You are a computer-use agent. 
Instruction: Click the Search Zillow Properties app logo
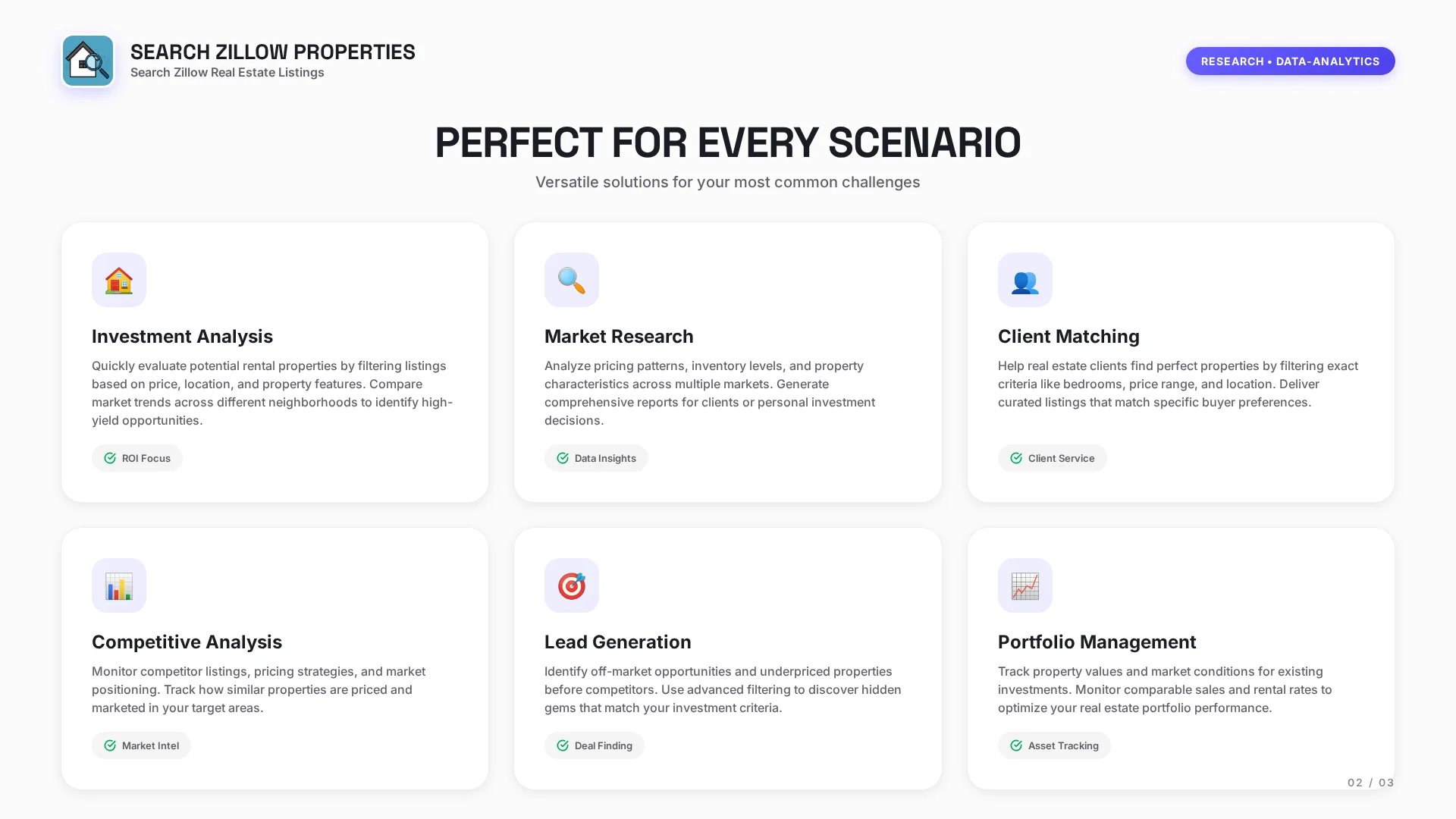88,61
